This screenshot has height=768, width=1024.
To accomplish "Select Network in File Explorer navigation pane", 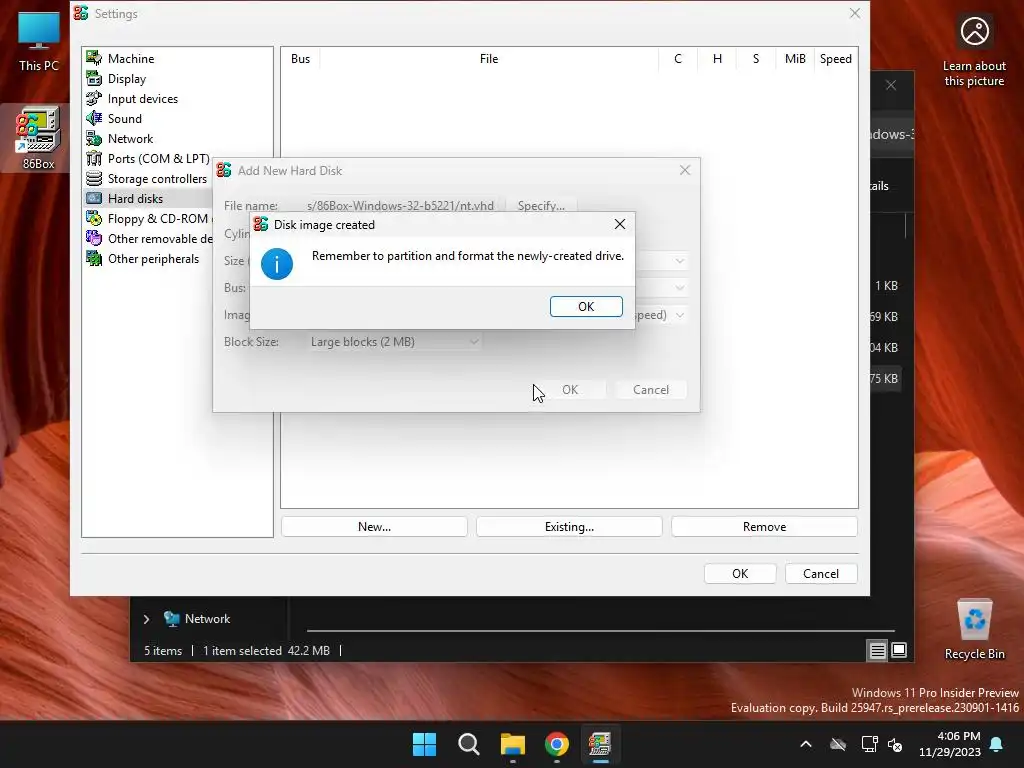I will pos(207,618).
